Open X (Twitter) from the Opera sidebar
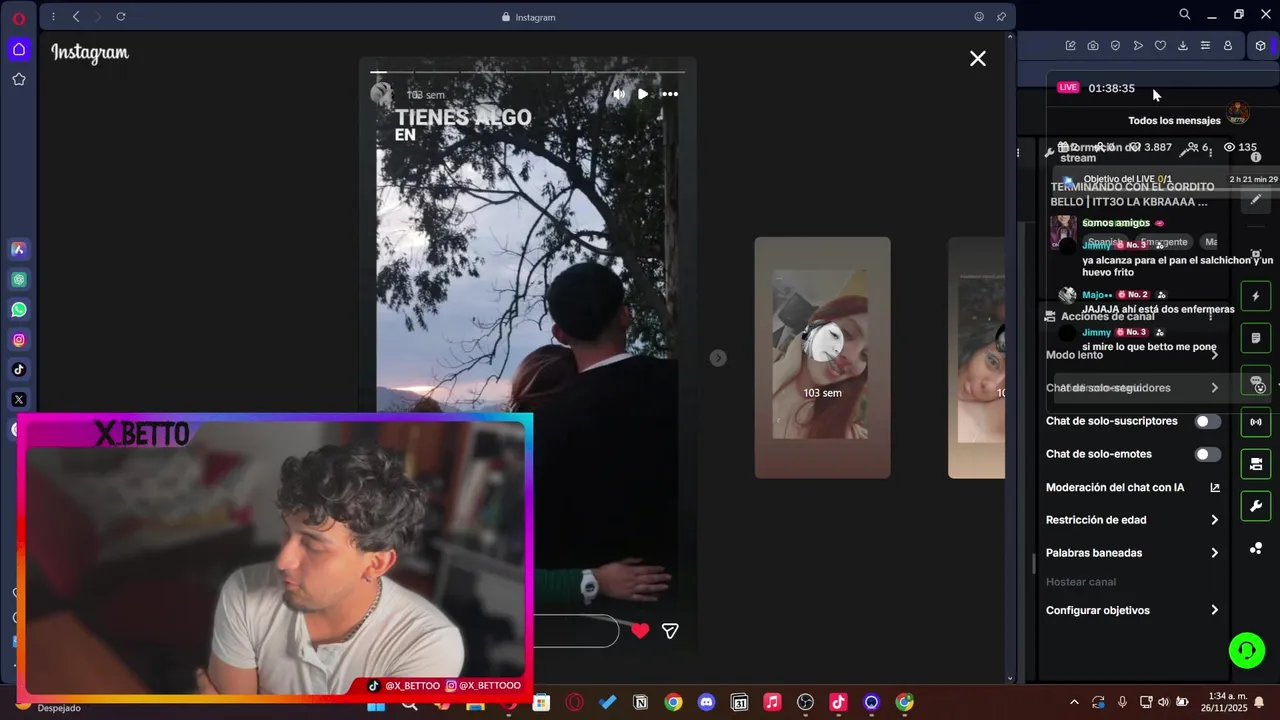 pyautogui.click(x=19, y=400)
